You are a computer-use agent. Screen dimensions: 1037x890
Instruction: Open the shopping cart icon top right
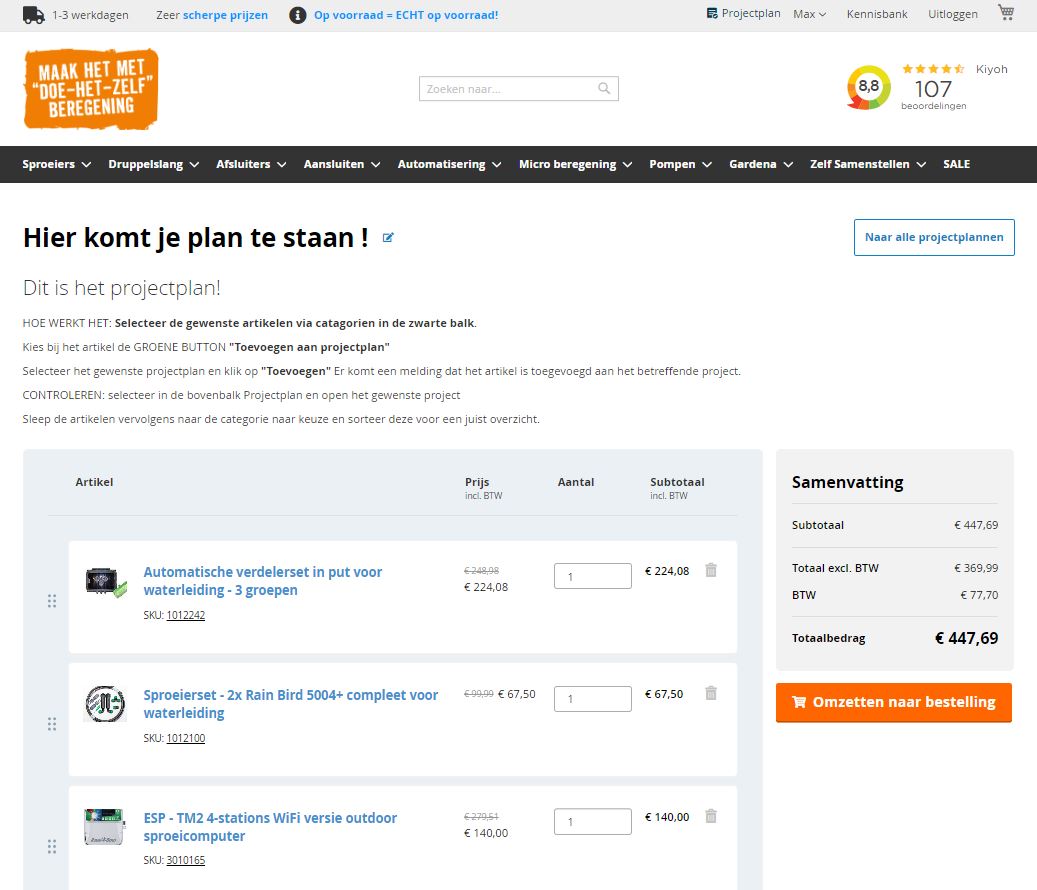1005,13
